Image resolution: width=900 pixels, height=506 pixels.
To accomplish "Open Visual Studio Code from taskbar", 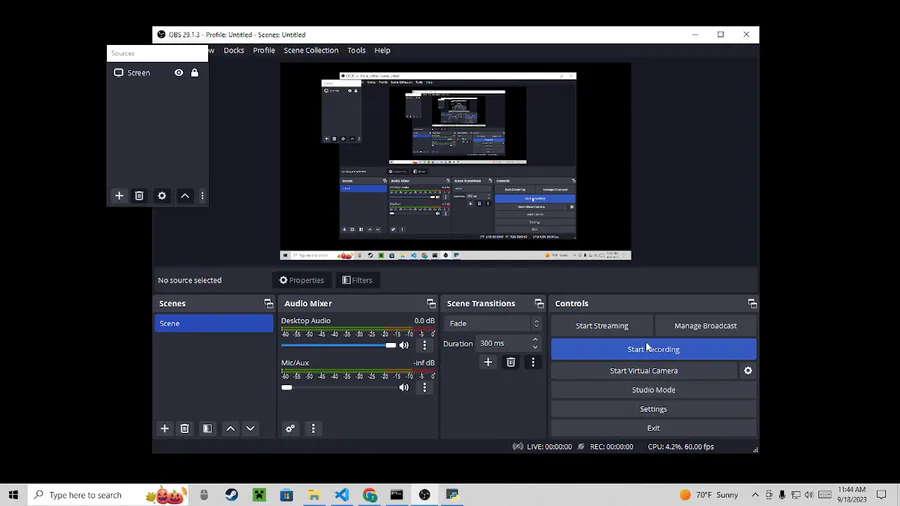I will pos(342,495).
